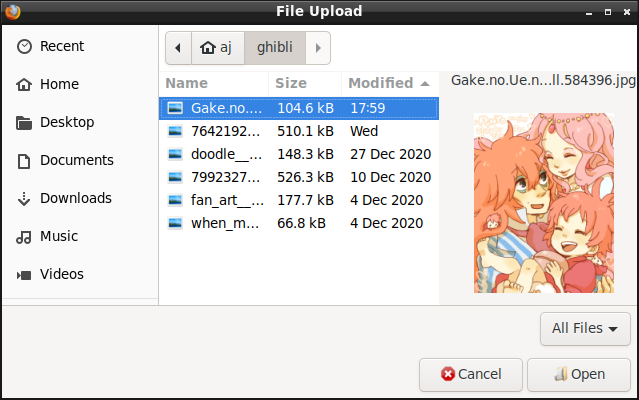Viewport: 639px width, 400px height.
Task: Sort files by the Name column header
Action: click(x=214, y=83)
